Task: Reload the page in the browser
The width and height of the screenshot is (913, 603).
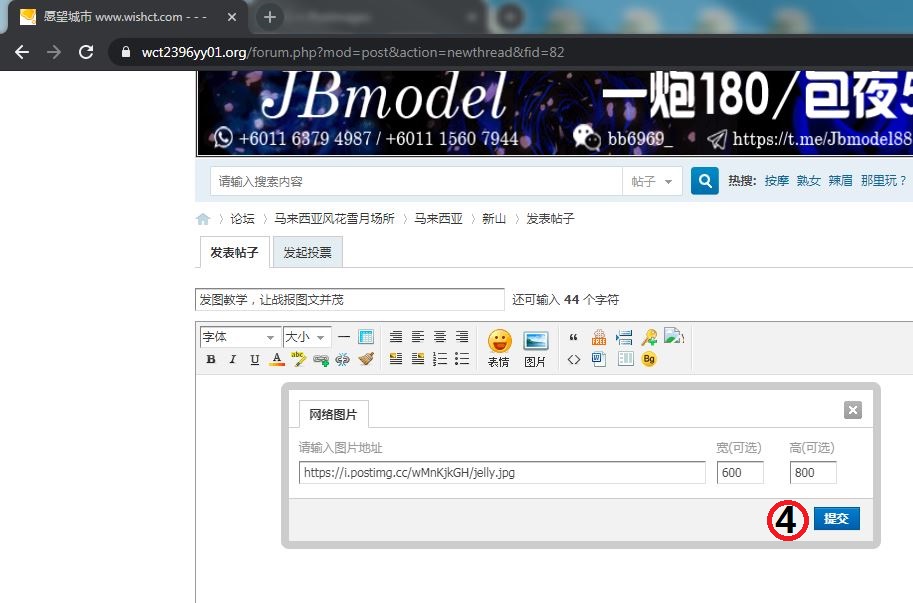Action: (86, 52)
